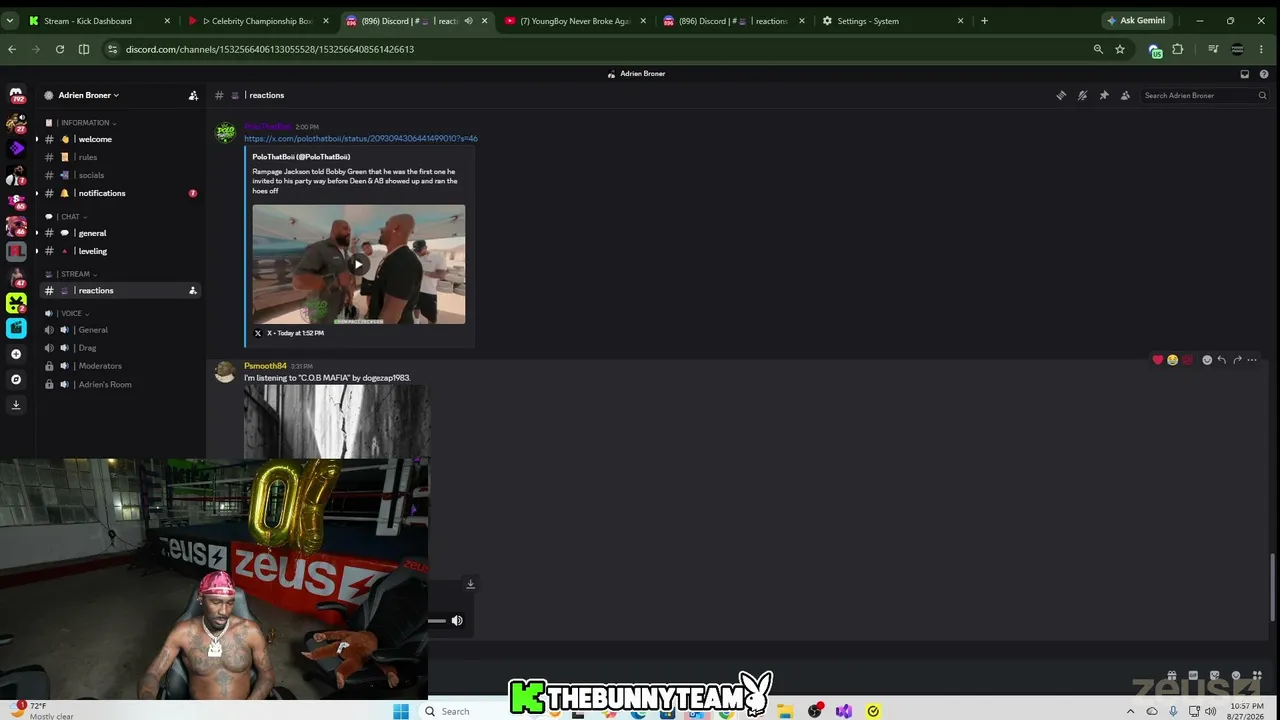Open more options for Psmooth84's message
The height and width of the screenshot is (720, 1280).
pyautogui.click(x=1252, y=360)
